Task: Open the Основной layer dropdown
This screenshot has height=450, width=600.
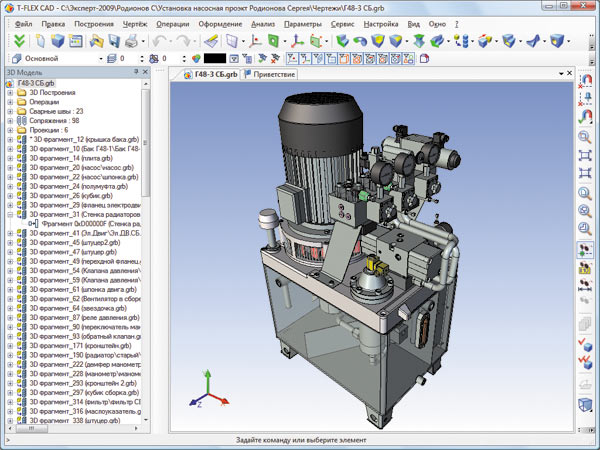Action: 101,59
